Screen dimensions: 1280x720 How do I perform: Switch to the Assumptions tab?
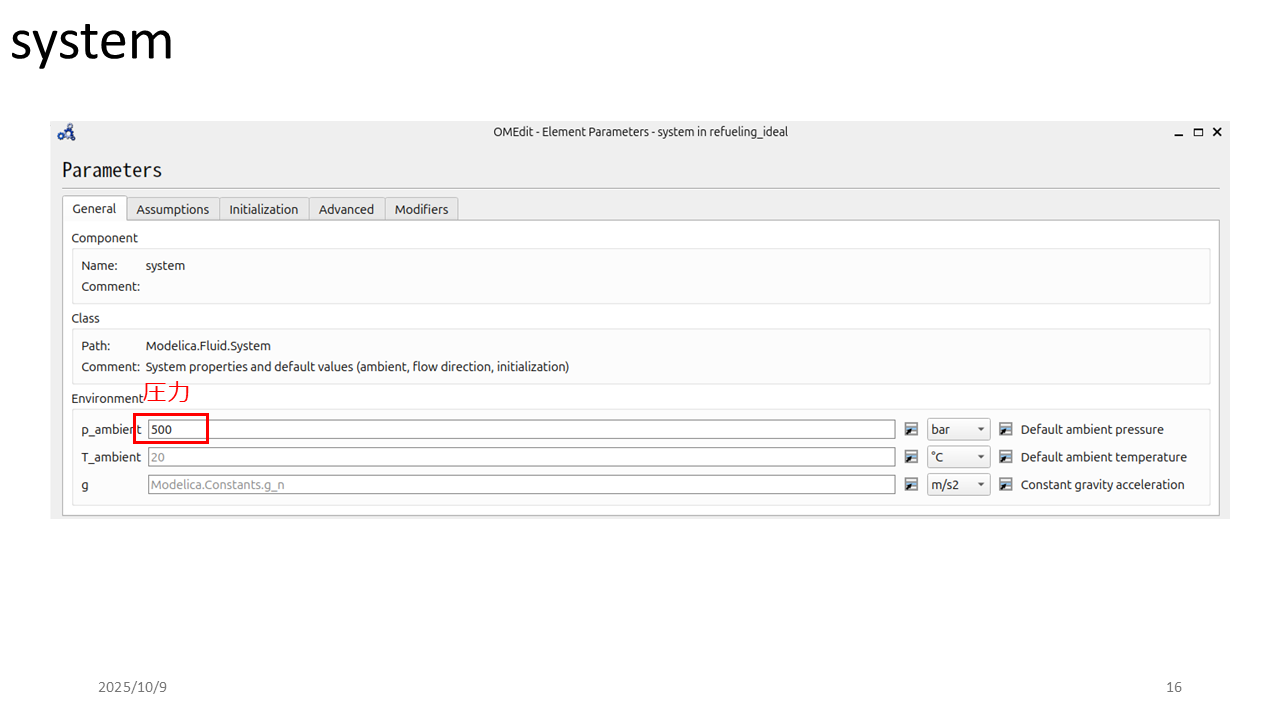click(172, 209)
